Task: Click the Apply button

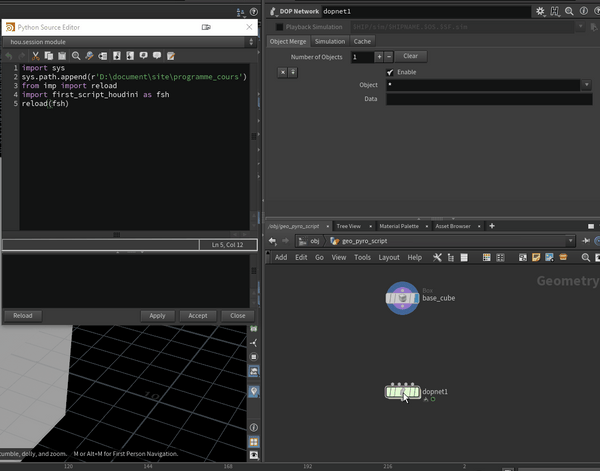Action: tap(157, 316)
